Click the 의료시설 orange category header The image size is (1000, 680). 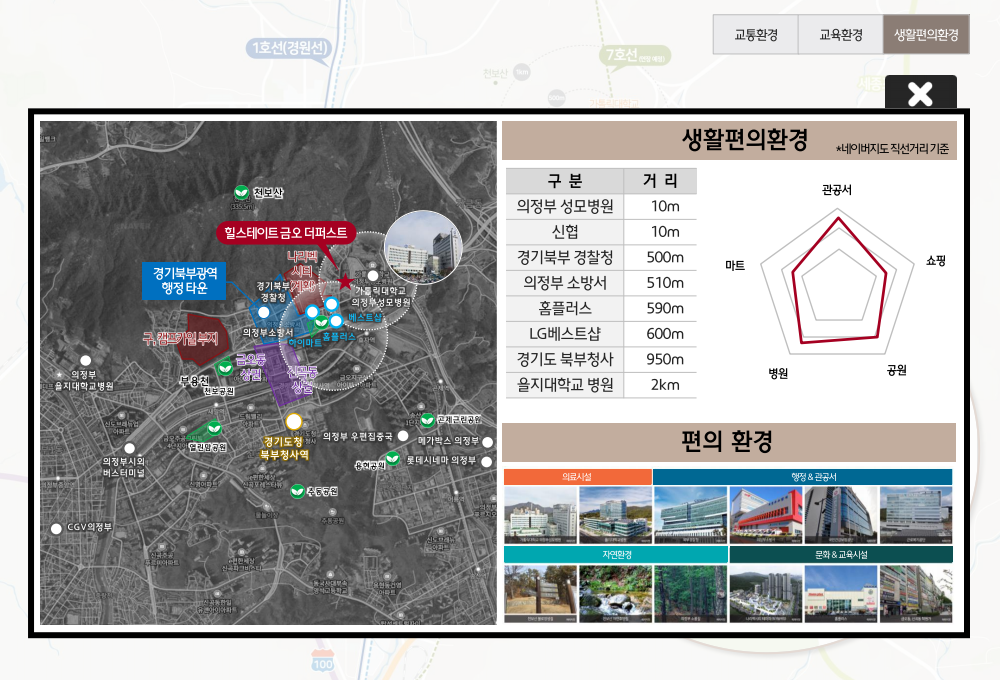[578, 477]
